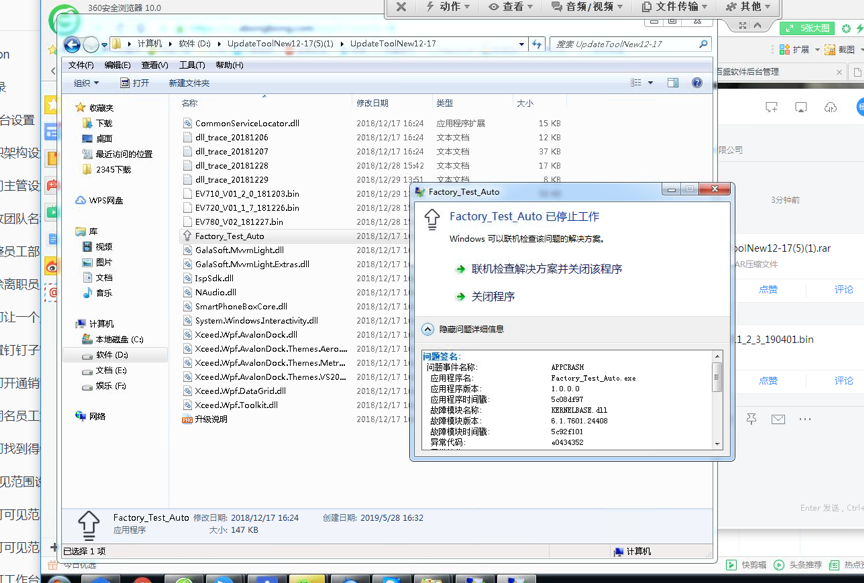Viewport: 864px width, 583px height.
Task: Collapse details with 隐藏问题详细信息 chevron
Action: [428, 329]
